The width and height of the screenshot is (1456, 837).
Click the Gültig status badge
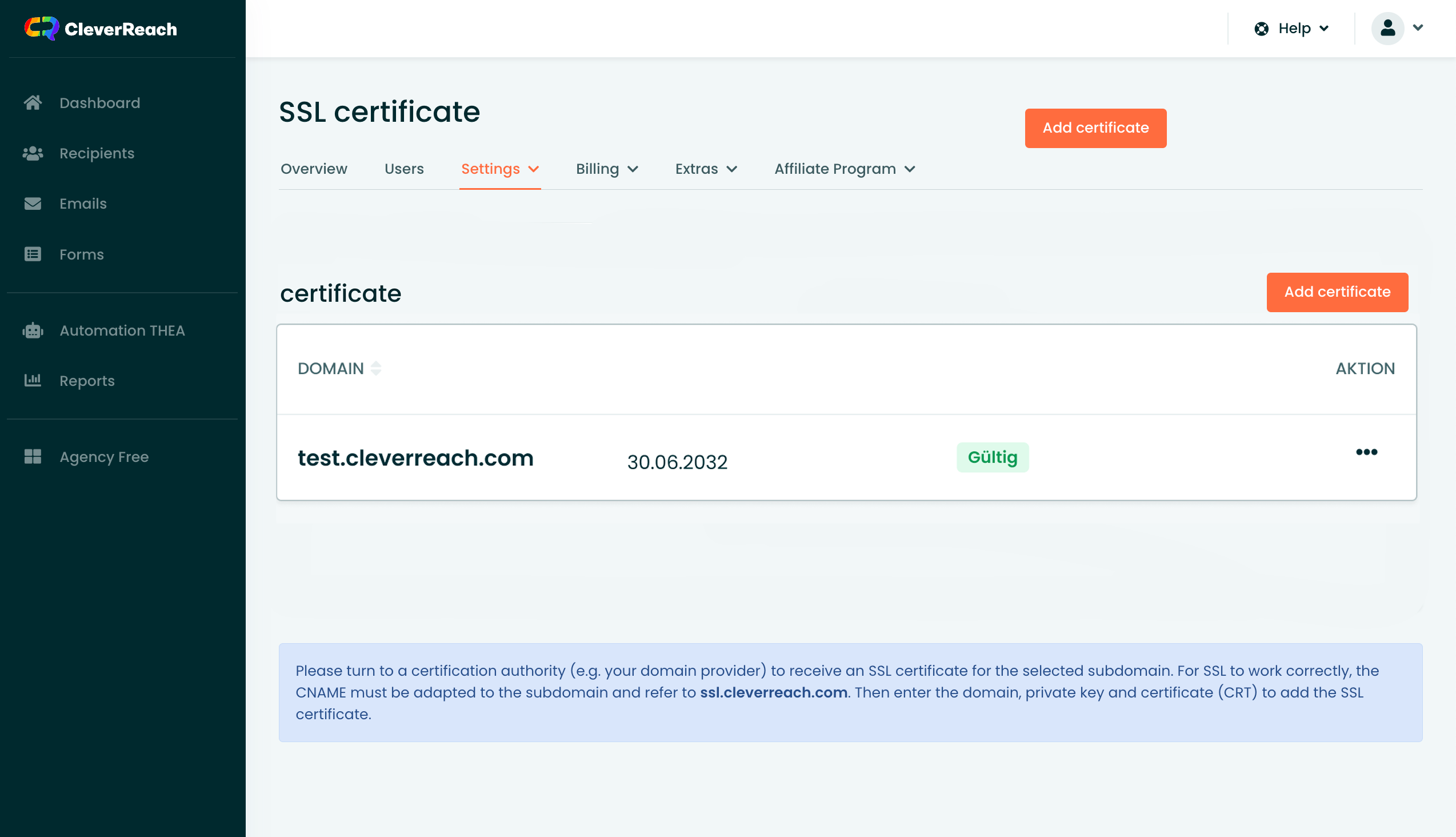(993, 457)
